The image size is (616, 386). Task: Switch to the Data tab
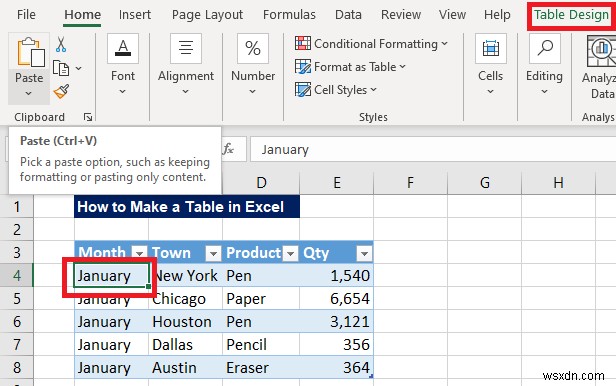coord(348,15)
